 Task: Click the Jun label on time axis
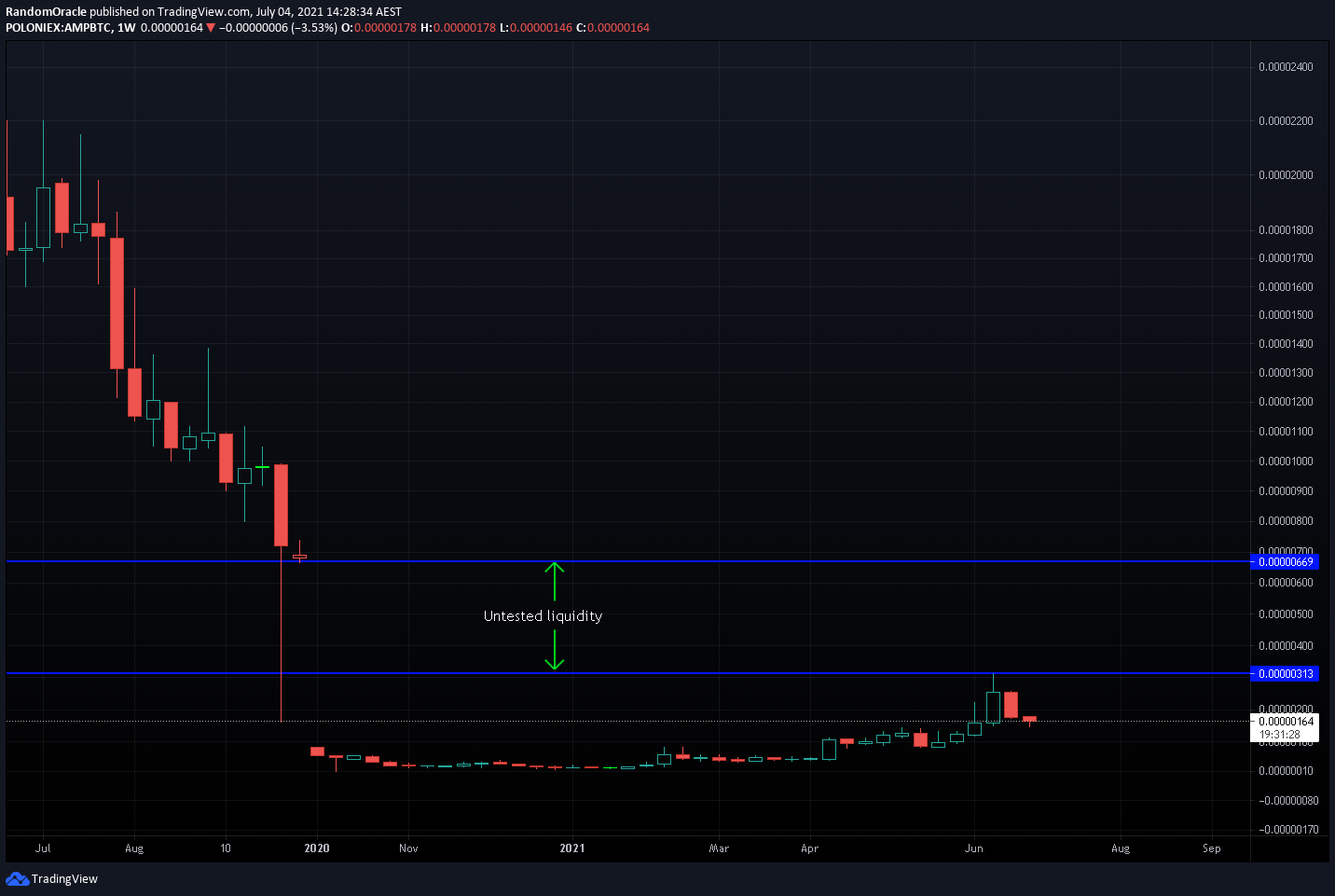pos(974,848)
